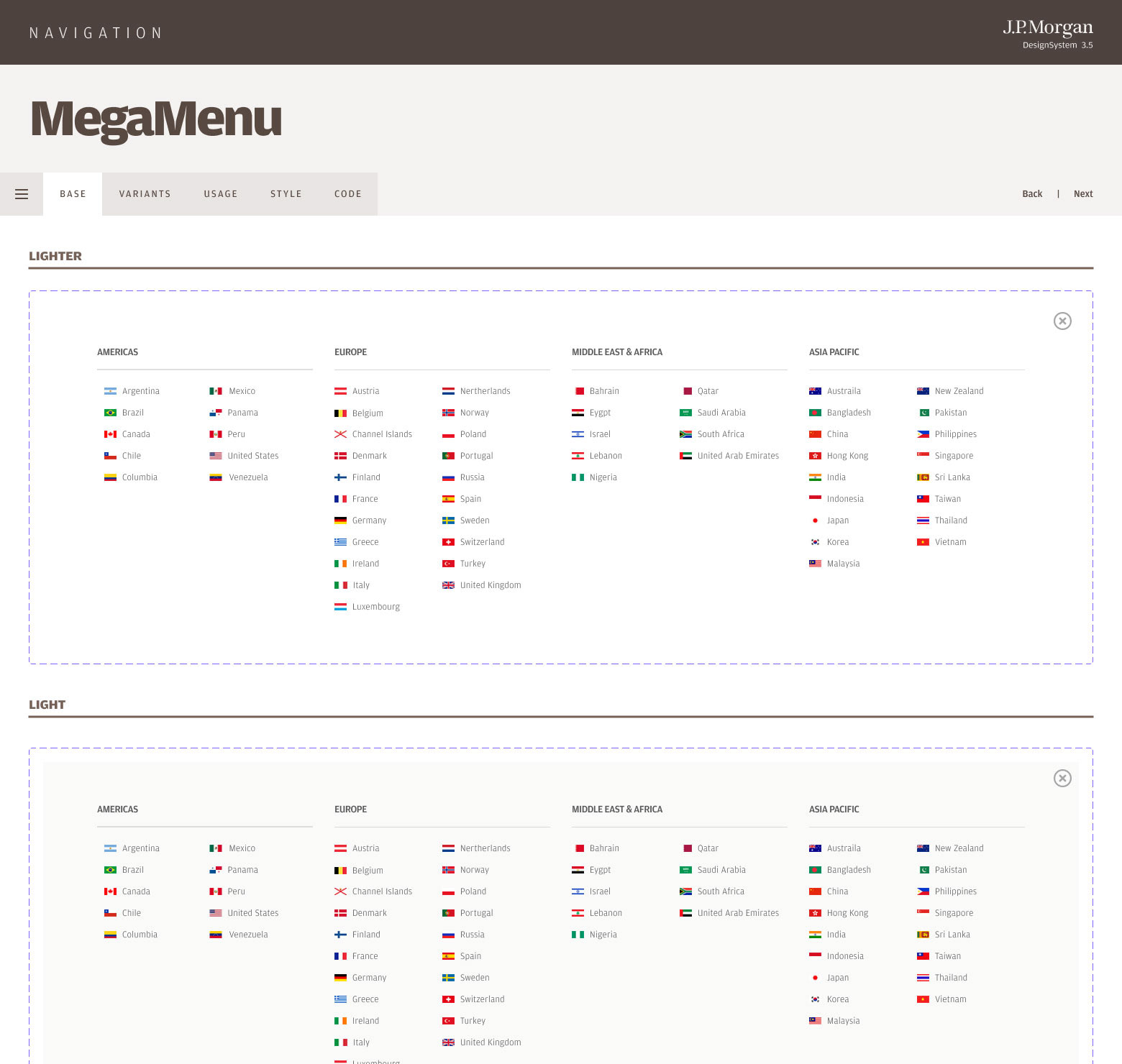This screenshot has width=1122, height=1064.
Task: Open the Columbia link in the Lighter panel
Action: point(140,477)
